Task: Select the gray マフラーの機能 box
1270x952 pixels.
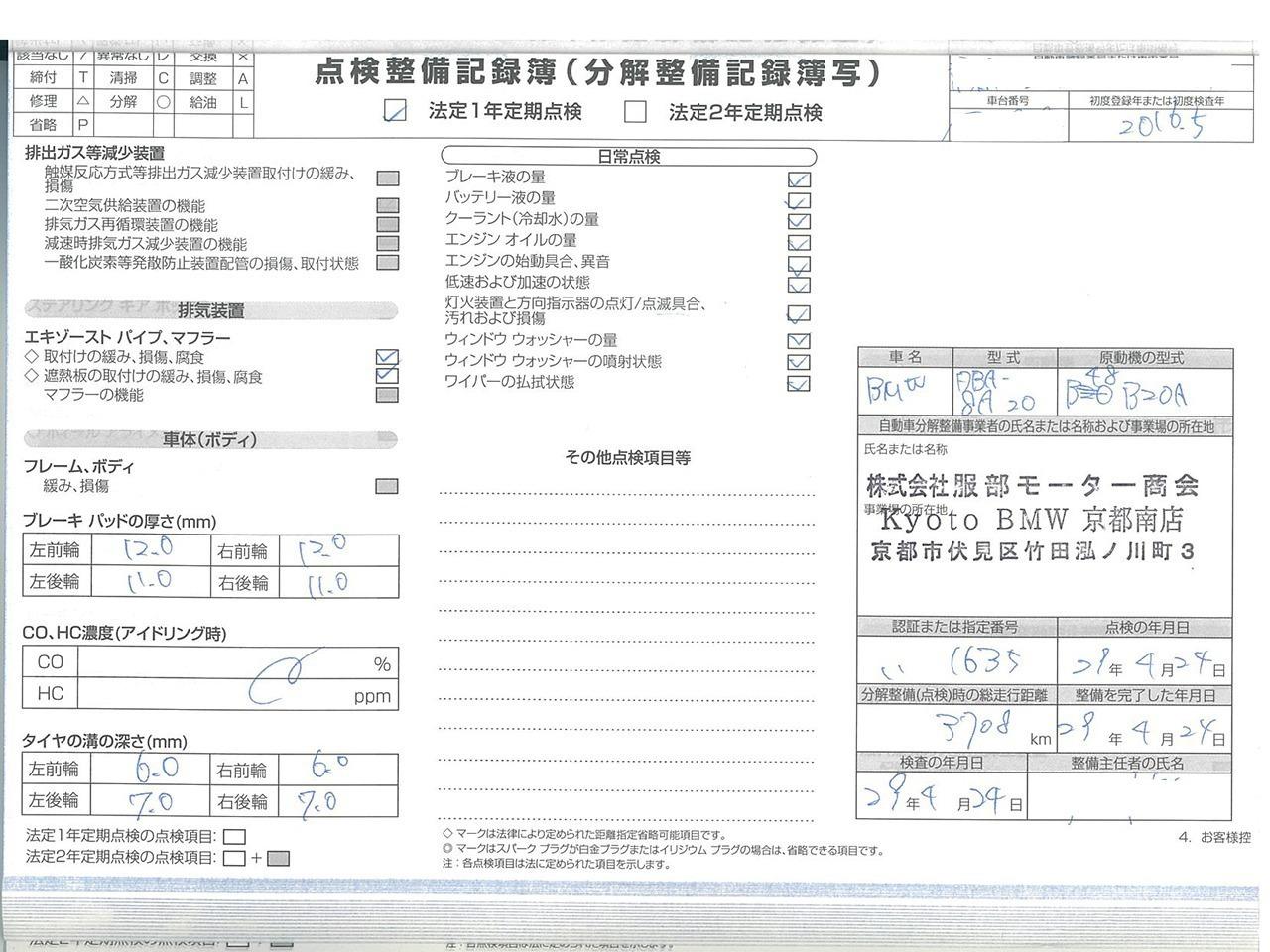Action: tap(387, 395)
